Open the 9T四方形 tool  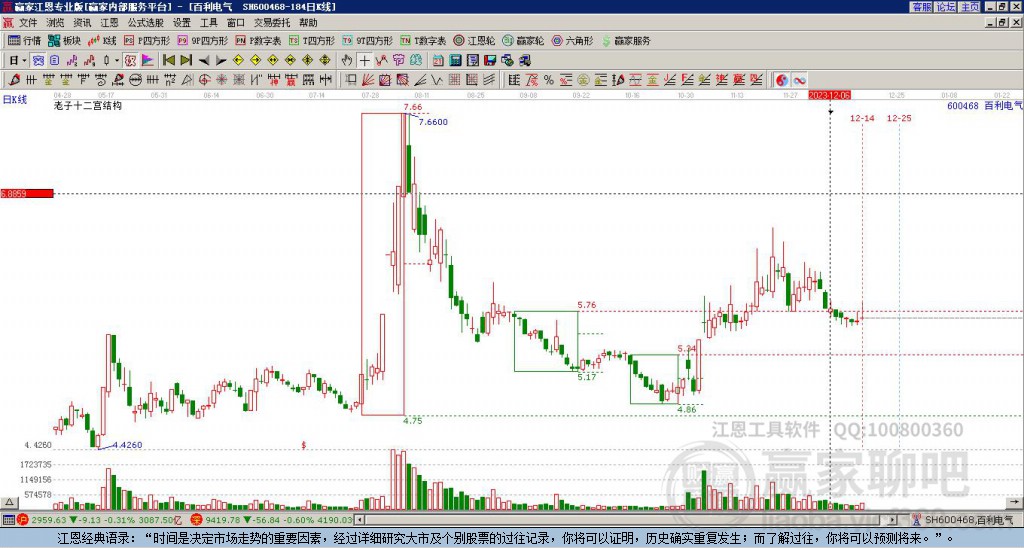click(x=368, y=40)
